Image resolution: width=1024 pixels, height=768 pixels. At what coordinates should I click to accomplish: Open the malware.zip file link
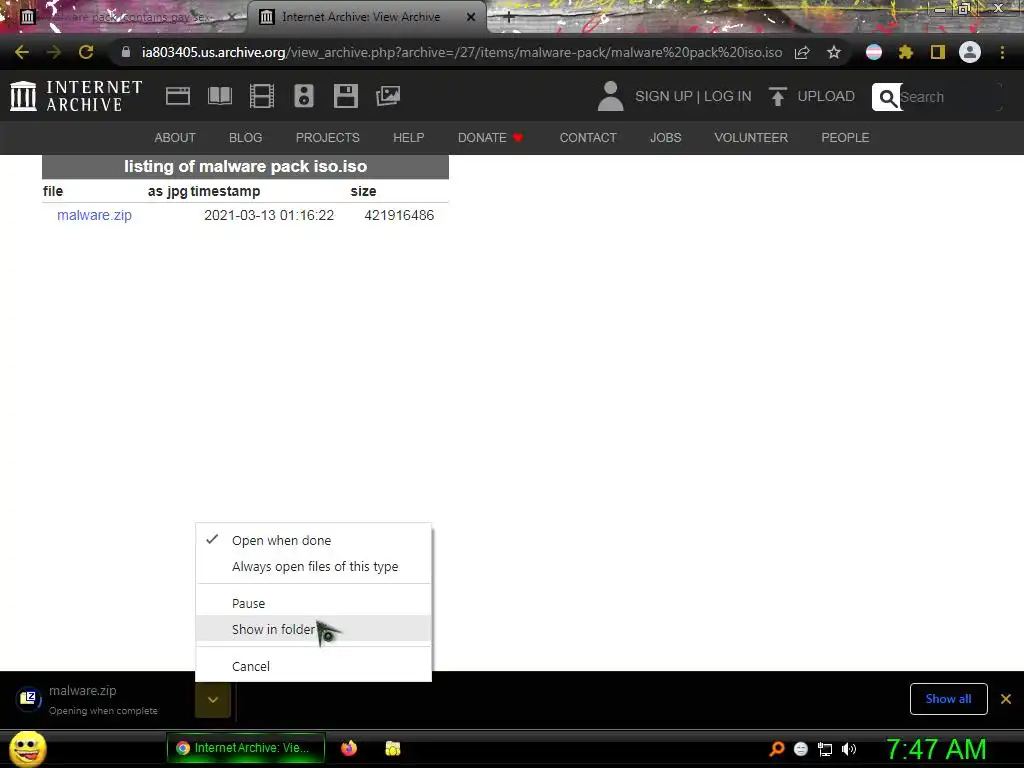94,215
